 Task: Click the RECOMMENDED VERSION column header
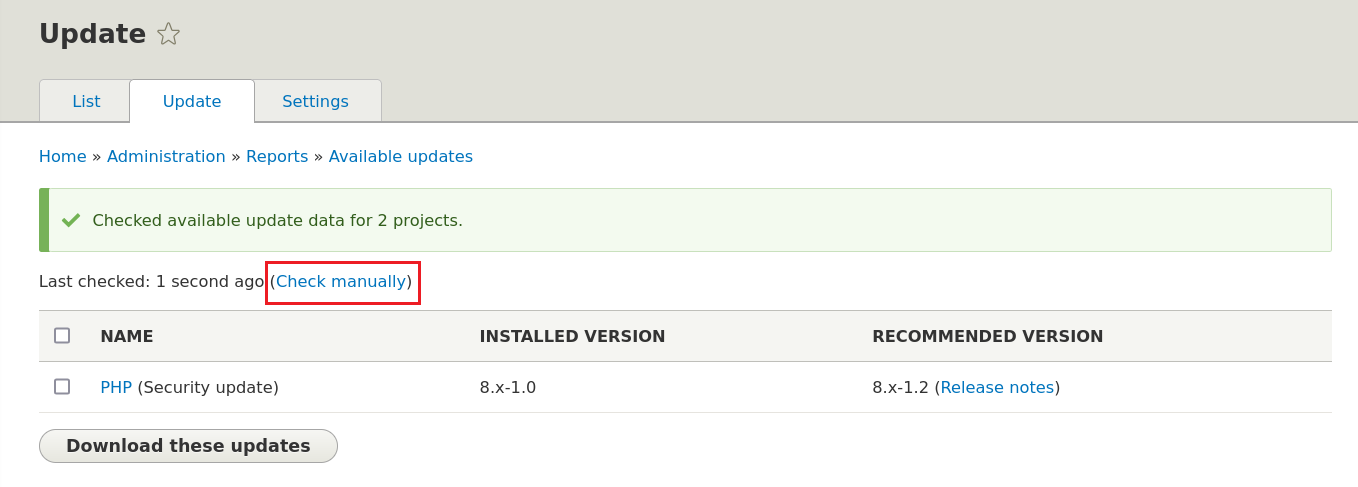pos(987,337)
